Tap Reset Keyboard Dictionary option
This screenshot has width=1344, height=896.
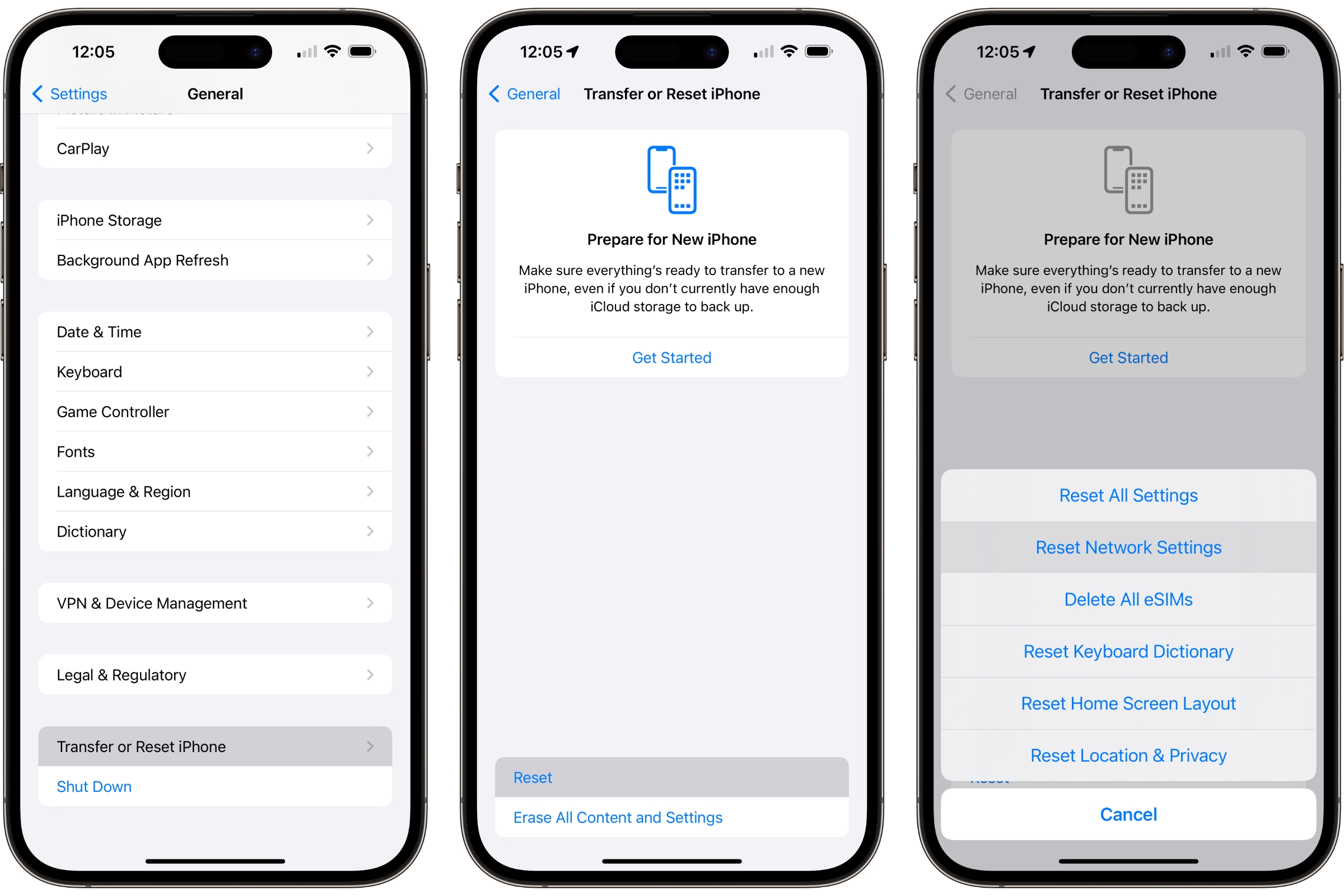pyautogui.click(x=1127, y=651)
